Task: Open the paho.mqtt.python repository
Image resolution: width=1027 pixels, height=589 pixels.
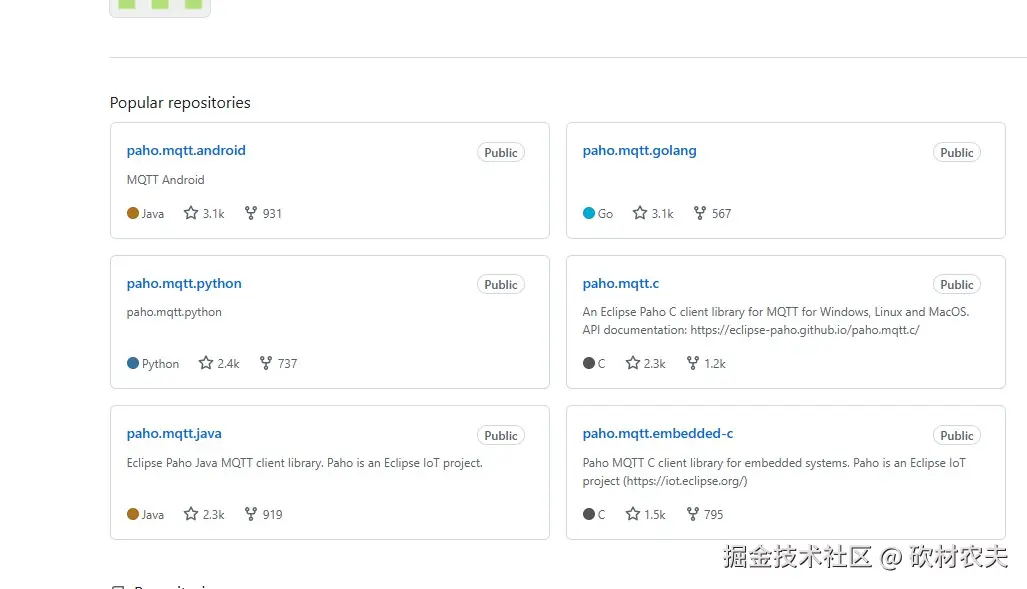Action: (184, 284)
